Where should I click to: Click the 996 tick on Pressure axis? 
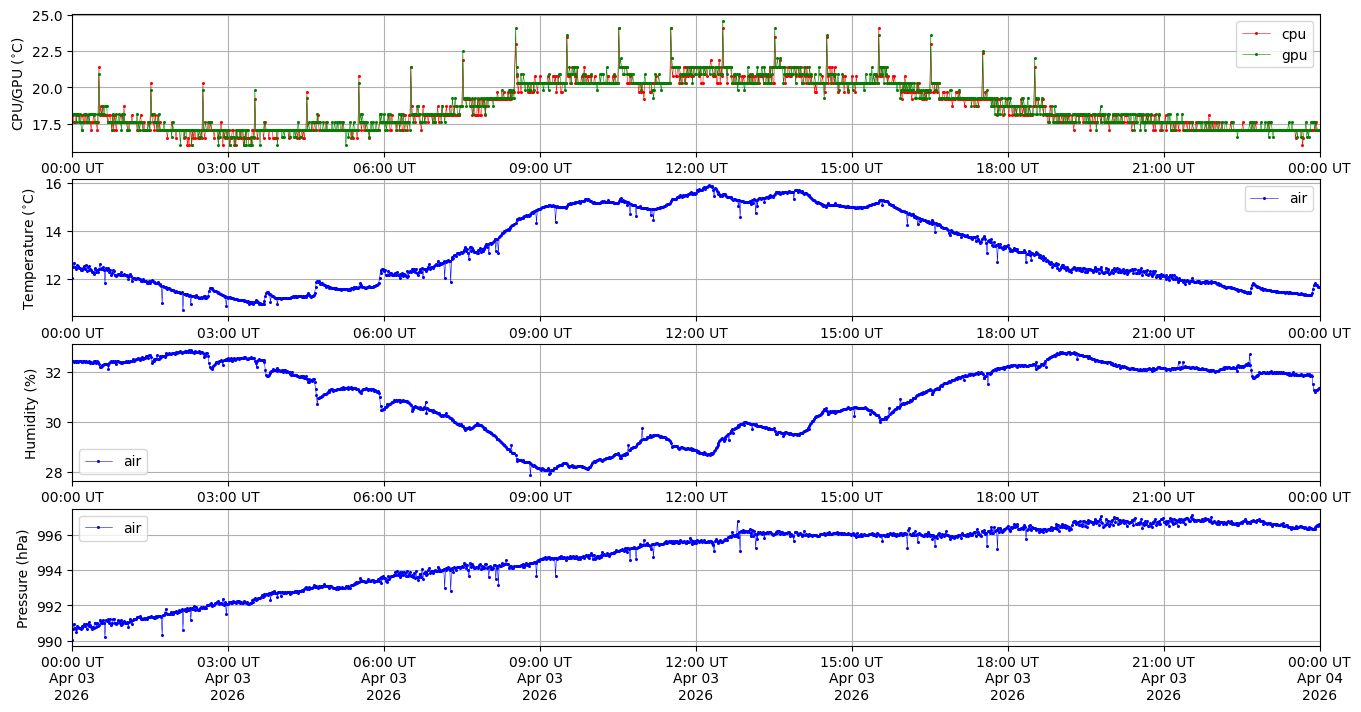point(52,536)
